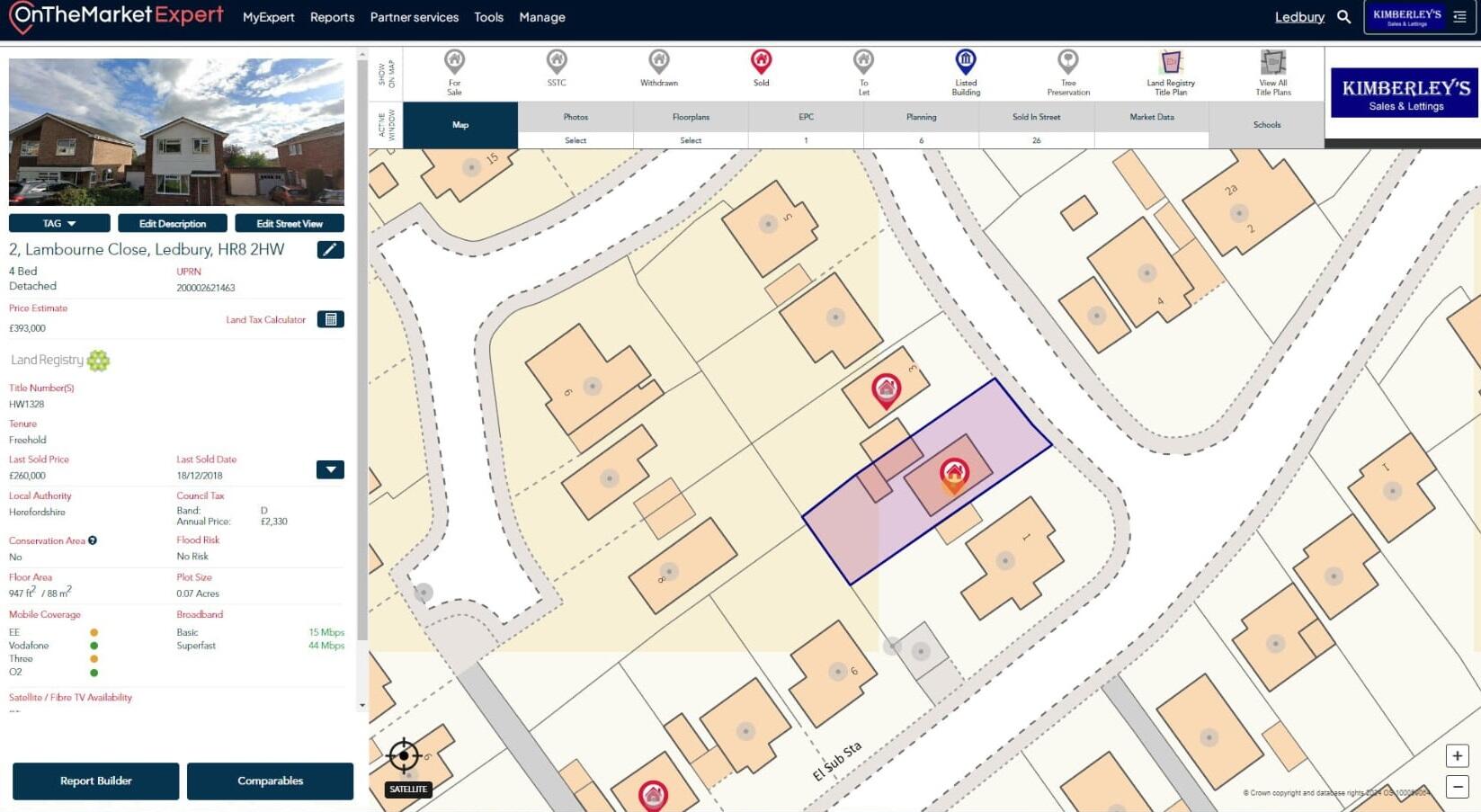Expand the last sold history arrow
The height and width of the screenshot is (812, 1481).
pos(330,469)
